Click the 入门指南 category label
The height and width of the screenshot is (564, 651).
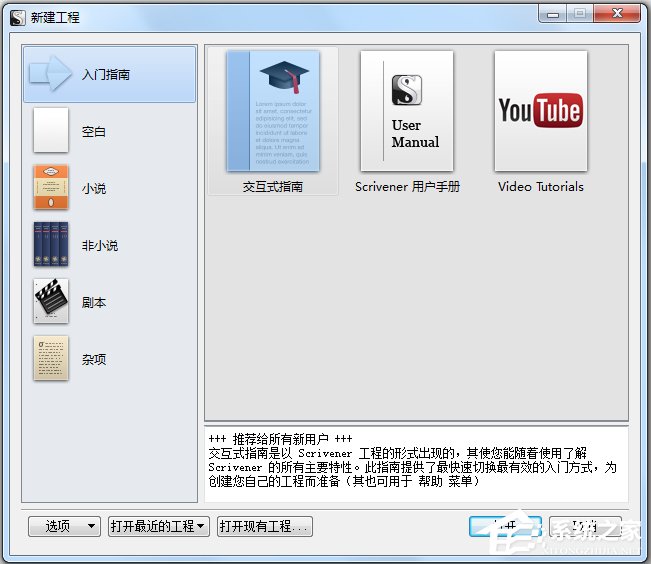pyautogui.click(x=106, y=75)
